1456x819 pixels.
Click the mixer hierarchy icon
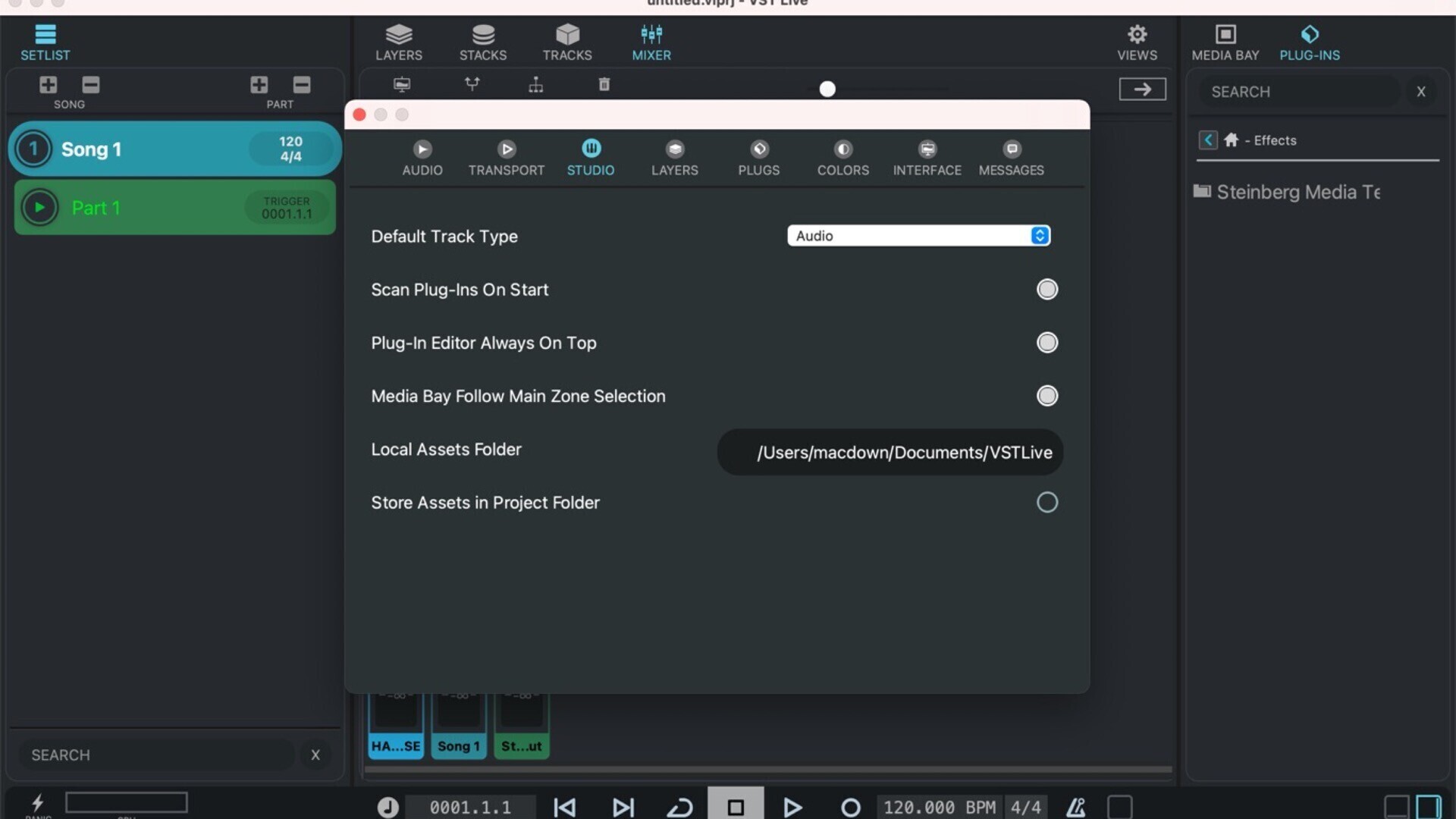536,84
